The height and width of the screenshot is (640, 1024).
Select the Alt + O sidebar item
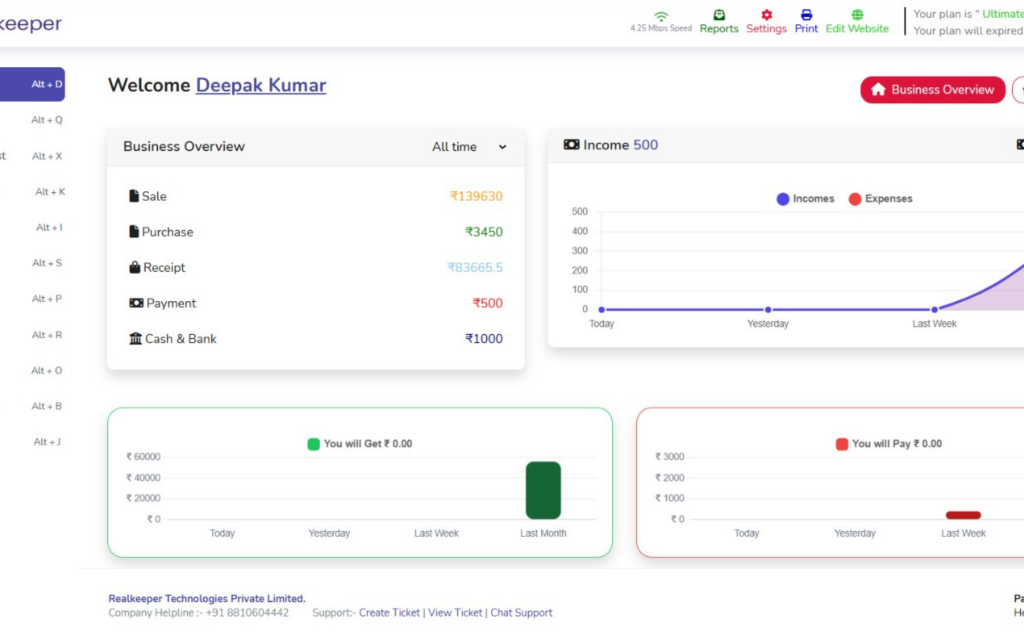tap(46, 370)
